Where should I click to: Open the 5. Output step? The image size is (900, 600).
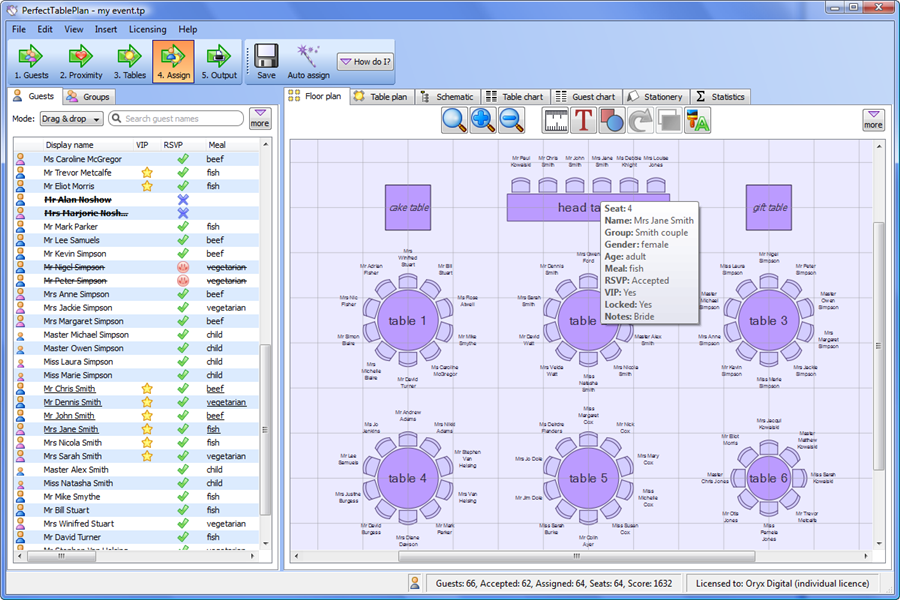[x=219, y=61]
